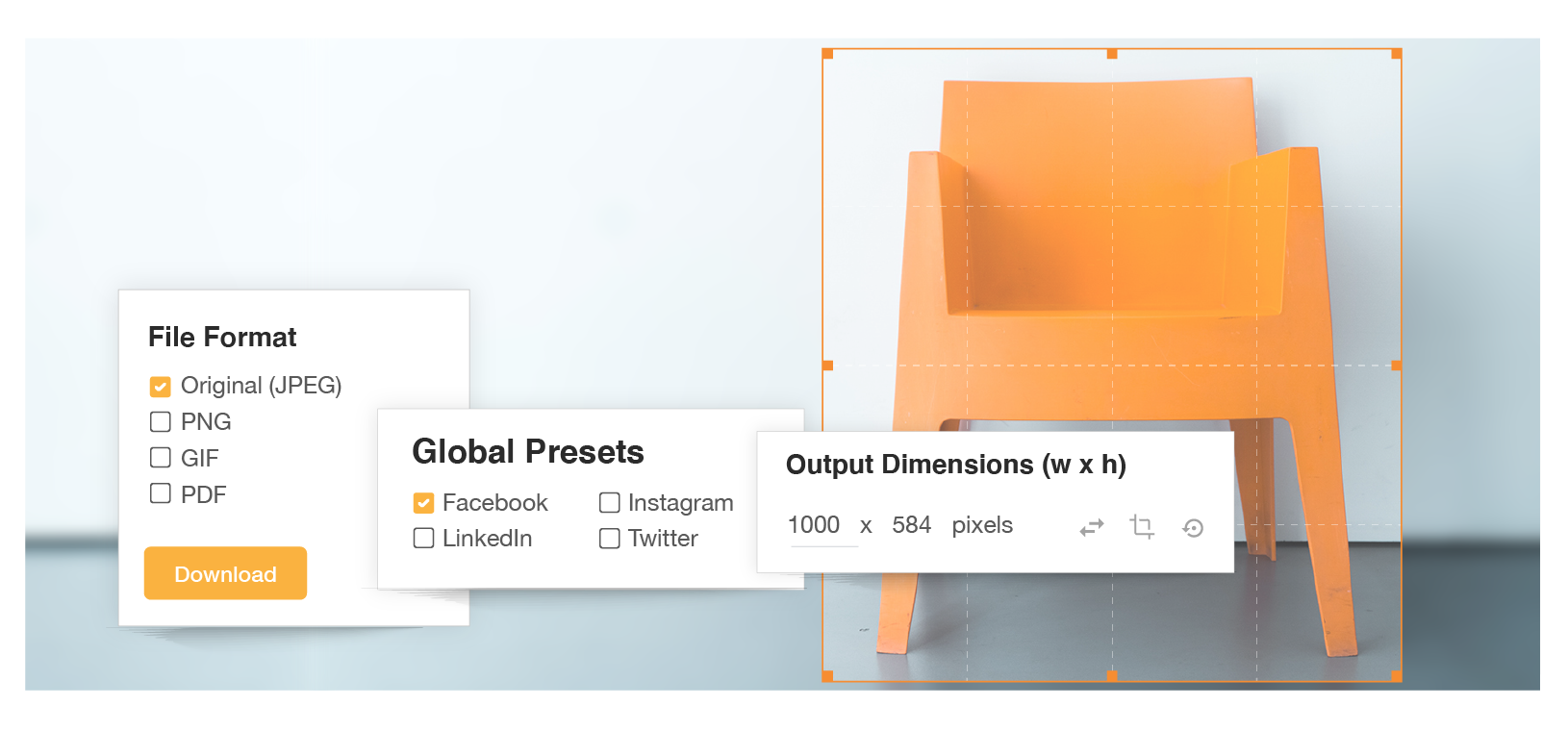
Task: Enable the PDF file format
Action: point(160,493)
